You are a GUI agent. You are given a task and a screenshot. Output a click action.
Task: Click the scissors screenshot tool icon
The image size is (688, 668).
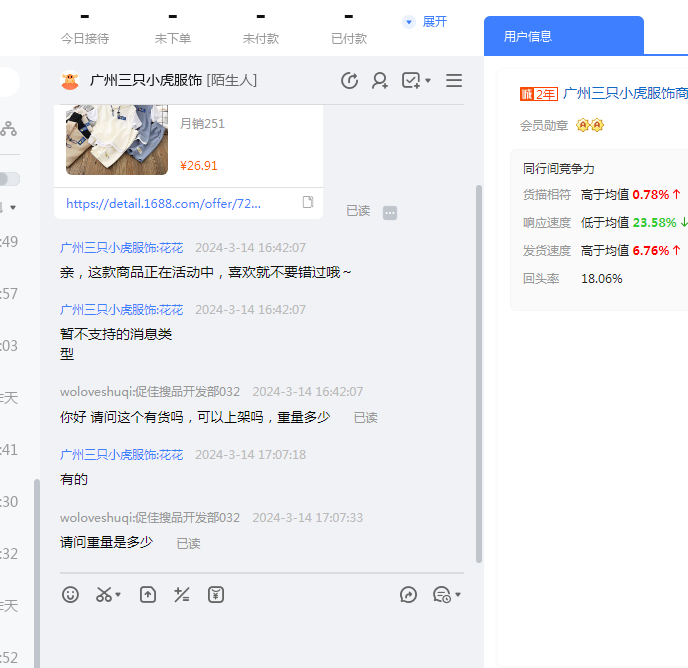tap(104, 594)
